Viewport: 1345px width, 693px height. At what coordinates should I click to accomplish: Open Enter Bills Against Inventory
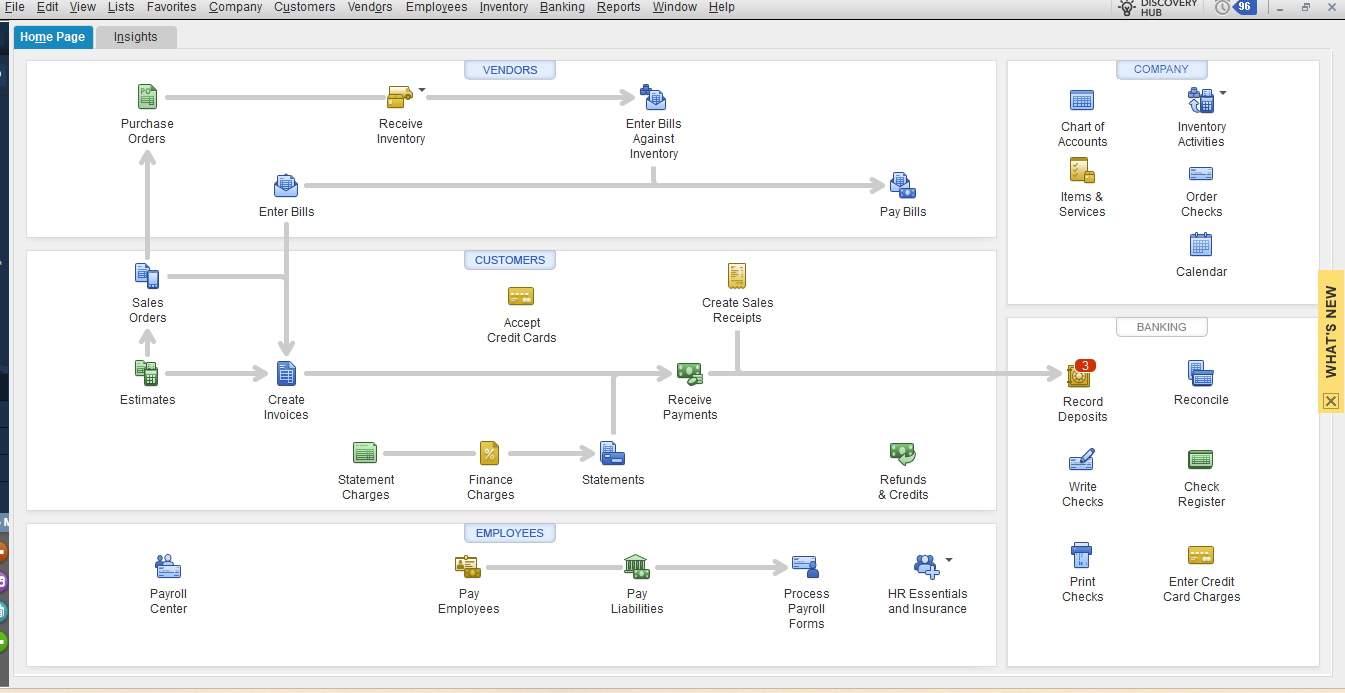click(653, 97)
